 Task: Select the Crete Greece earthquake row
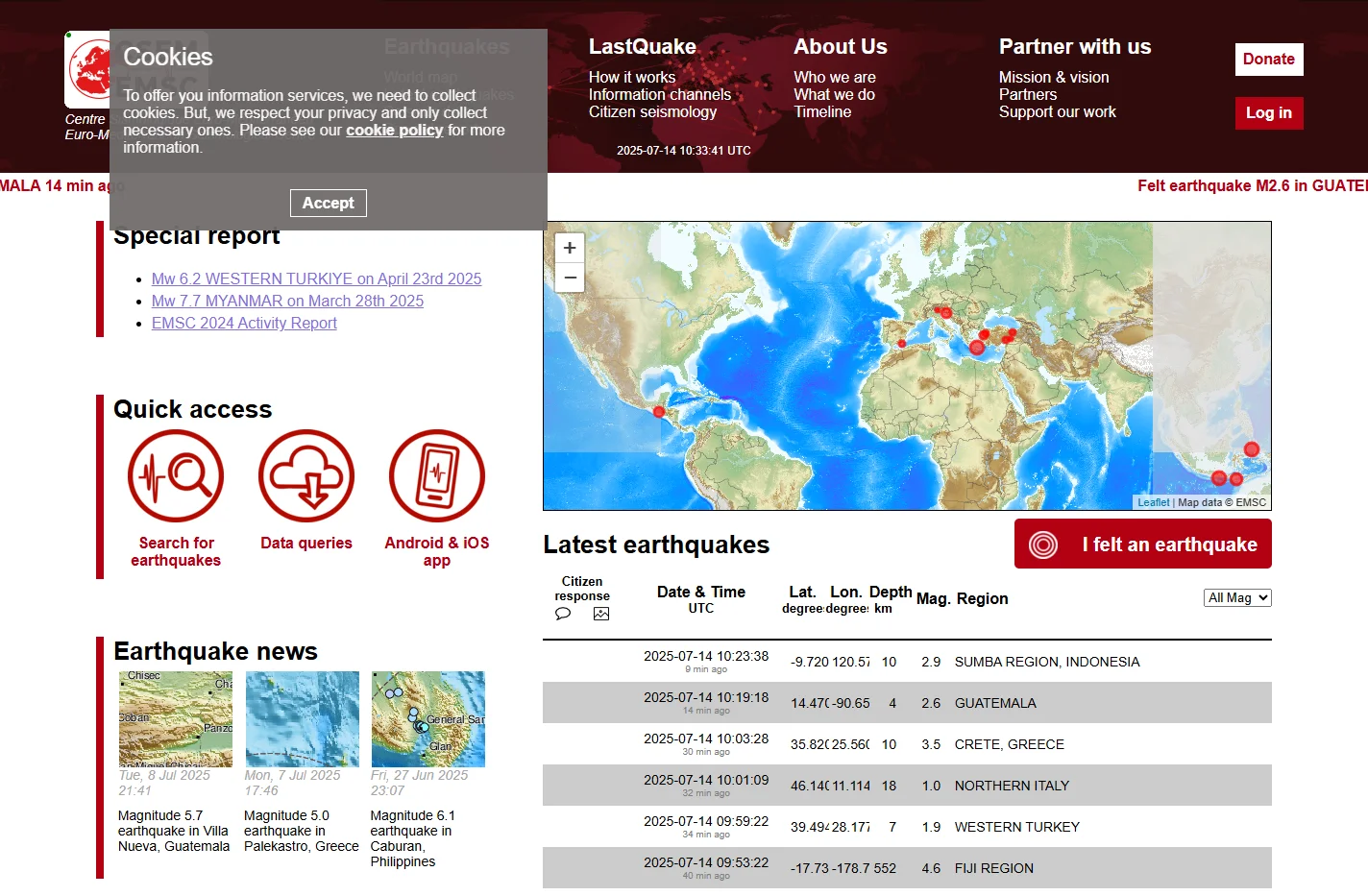click(907, 744)
